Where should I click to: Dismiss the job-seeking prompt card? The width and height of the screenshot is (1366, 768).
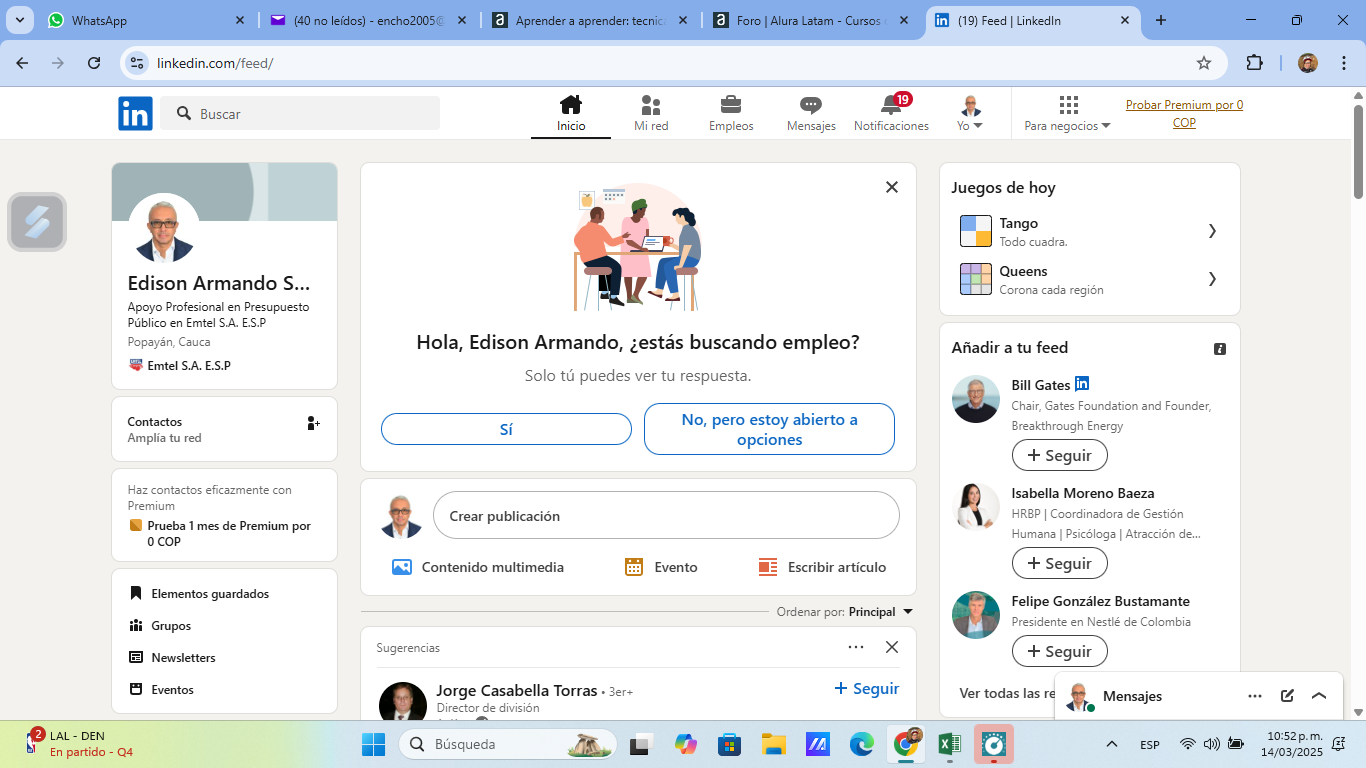(x=892, y=187)
